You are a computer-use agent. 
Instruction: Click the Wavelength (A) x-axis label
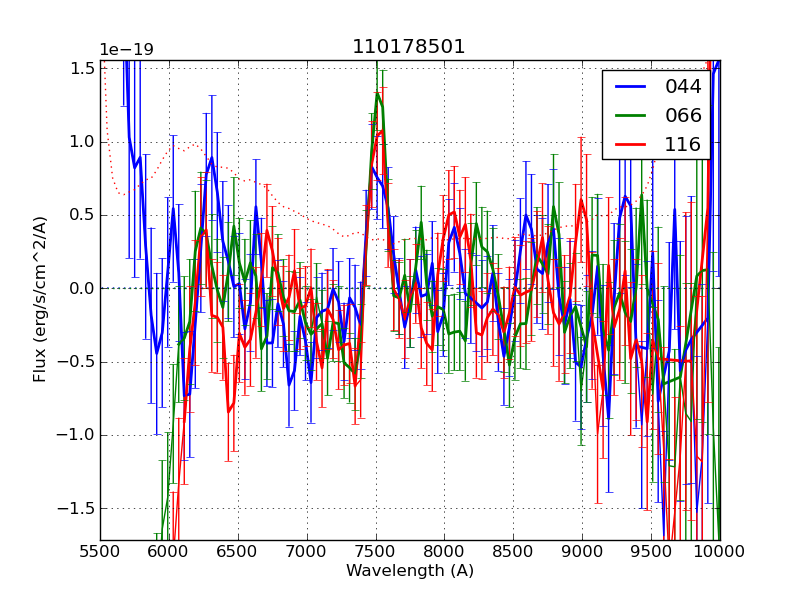[x=410, y=571]
